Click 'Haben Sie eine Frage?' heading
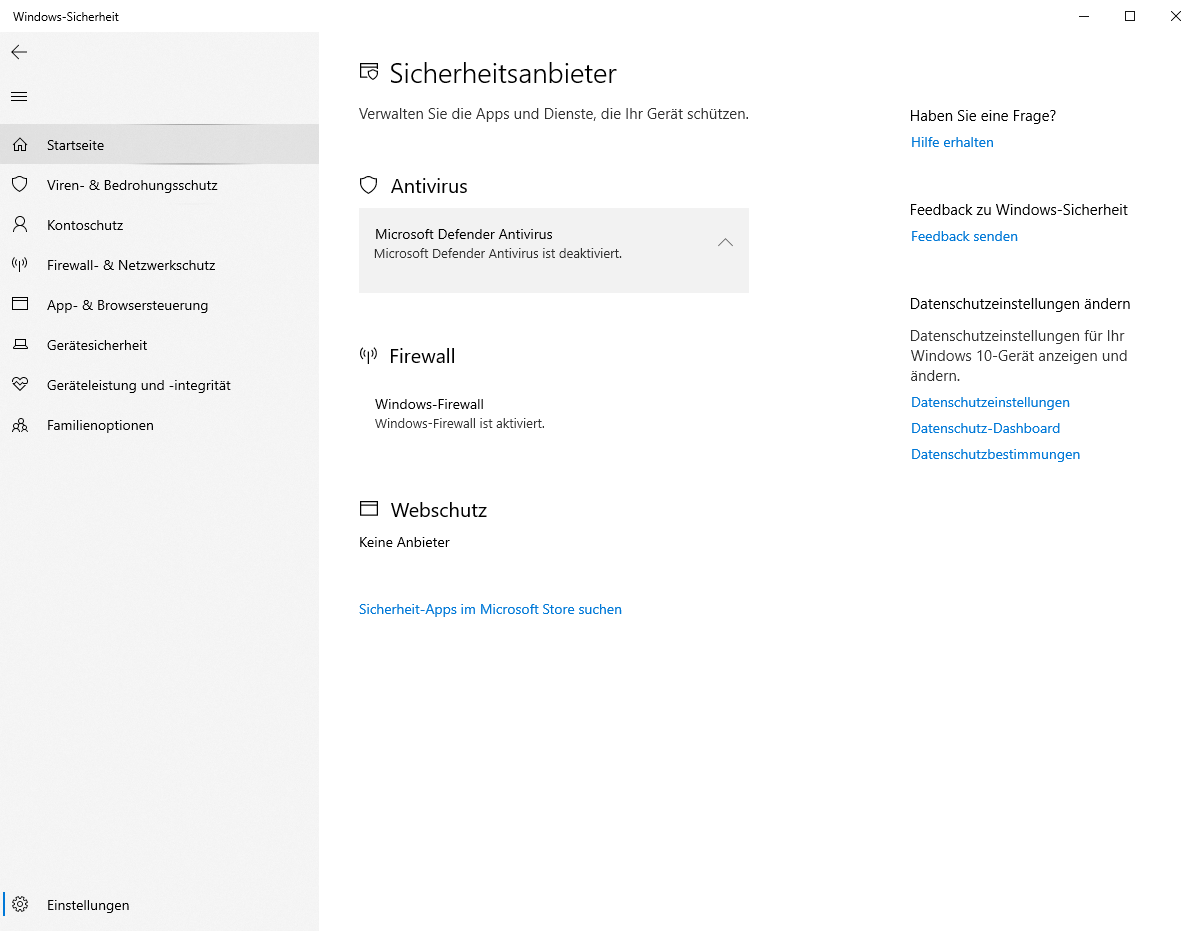Image resolution: width=1198 pixels, height=931 pixels. click(x=983, y=115)
